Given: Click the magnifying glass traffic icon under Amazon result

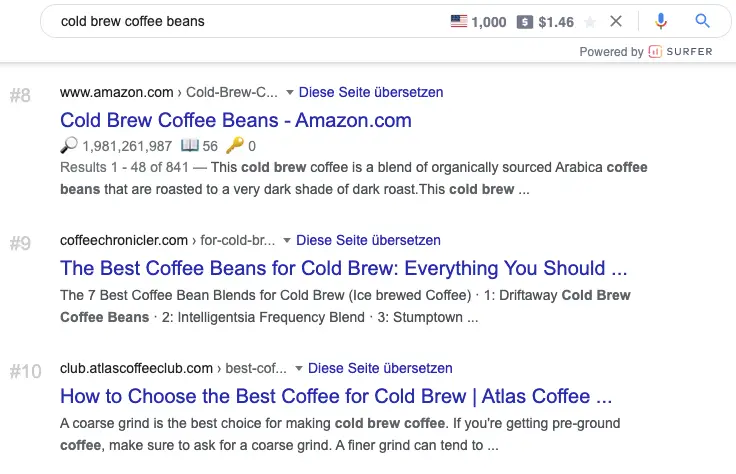Looking at the screenshot, I should [69, 145].
